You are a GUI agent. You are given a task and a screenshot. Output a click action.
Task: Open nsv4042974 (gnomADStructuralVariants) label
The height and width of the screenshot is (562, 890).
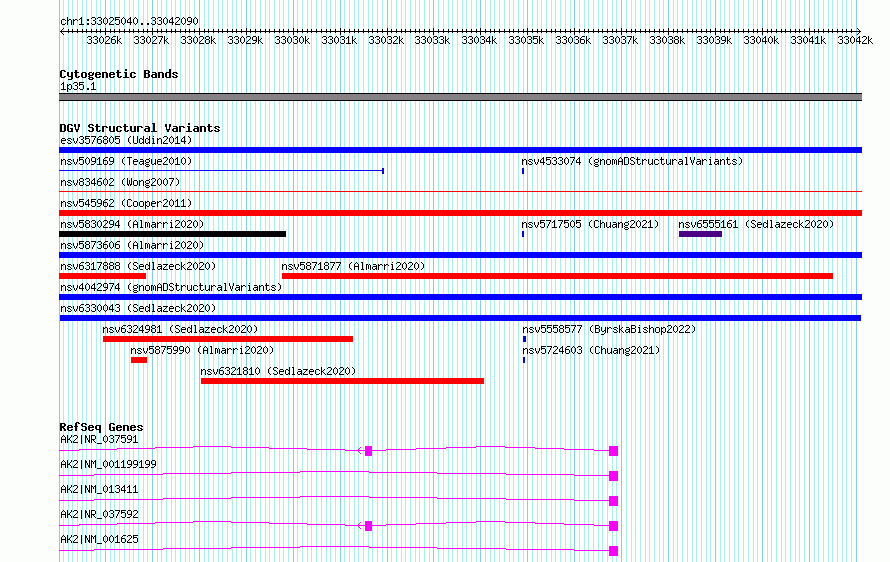click(x=171, y=287)
